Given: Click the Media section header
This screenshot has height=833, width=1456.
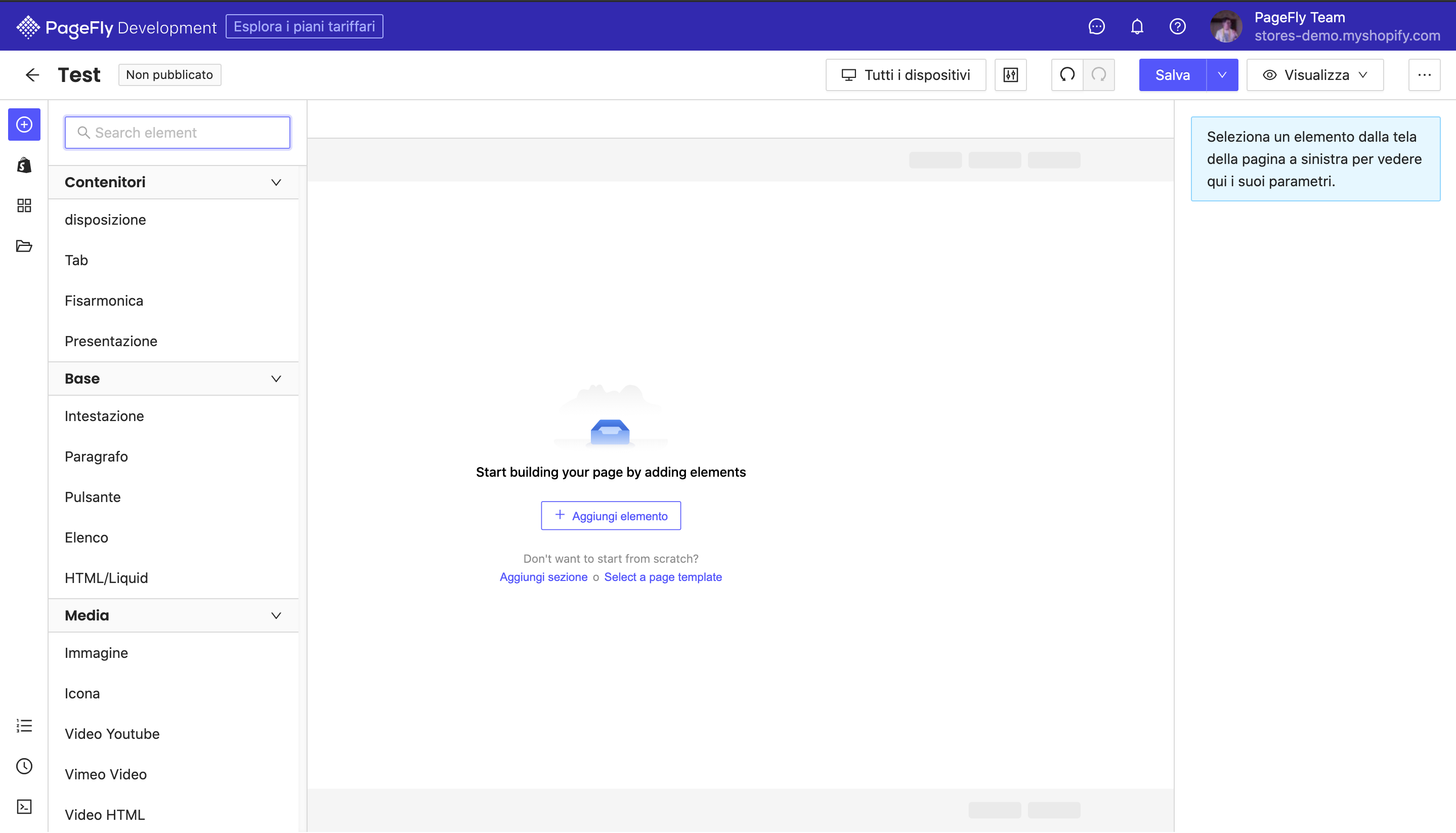Looking at the screenshot, I should pos(174,615).
